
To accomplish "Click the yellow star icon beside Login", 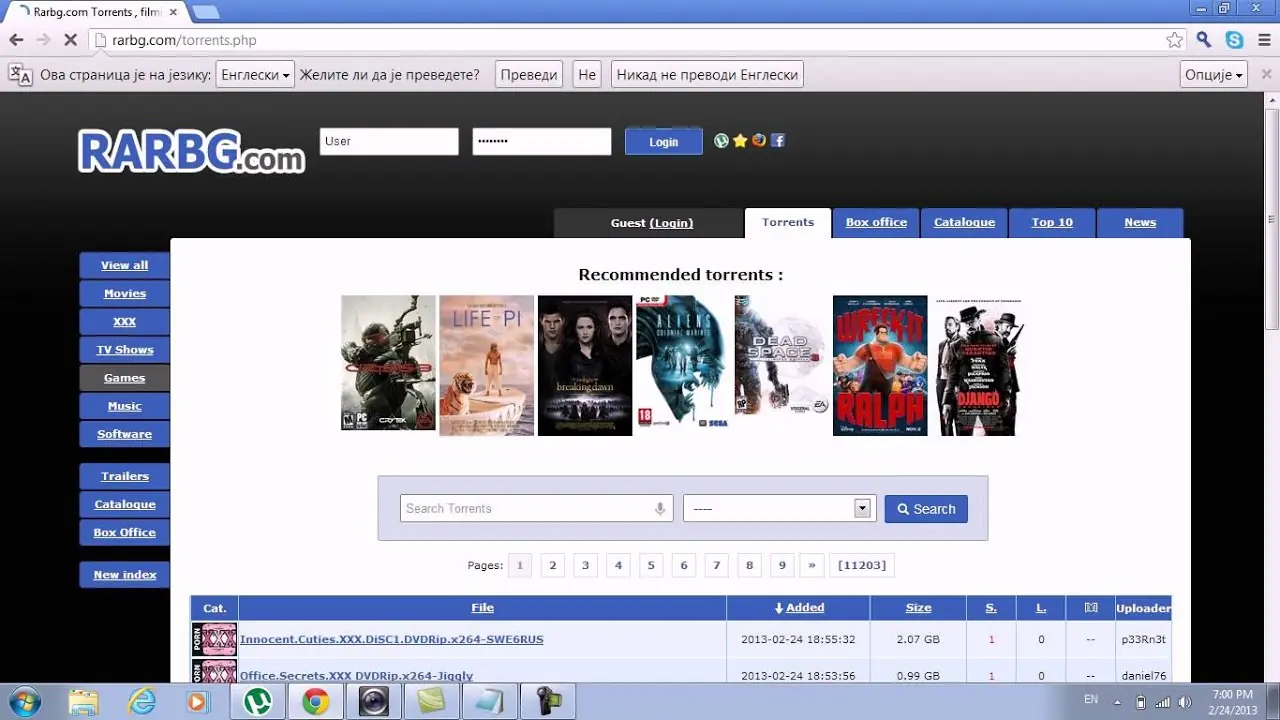I will (x=740, y=141).
